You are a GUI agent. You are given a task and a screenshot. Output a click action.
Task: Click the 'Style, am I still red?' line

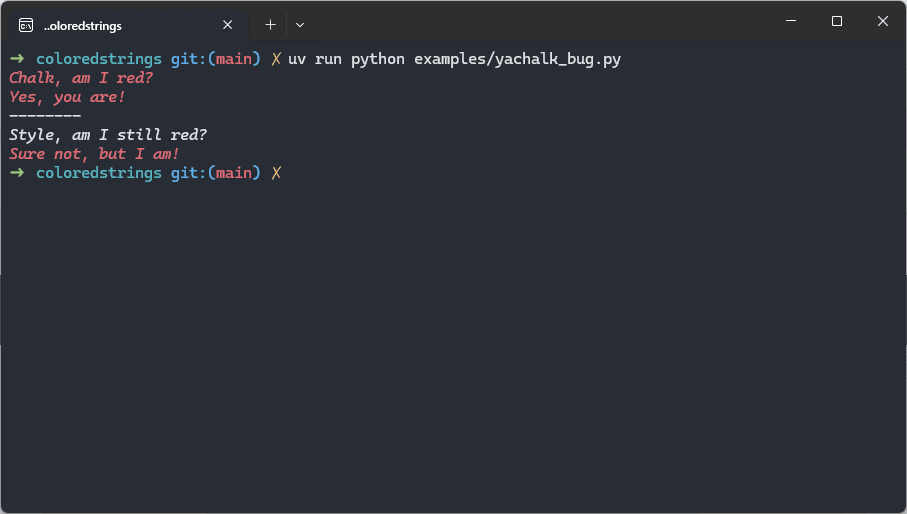coord(108,135)
